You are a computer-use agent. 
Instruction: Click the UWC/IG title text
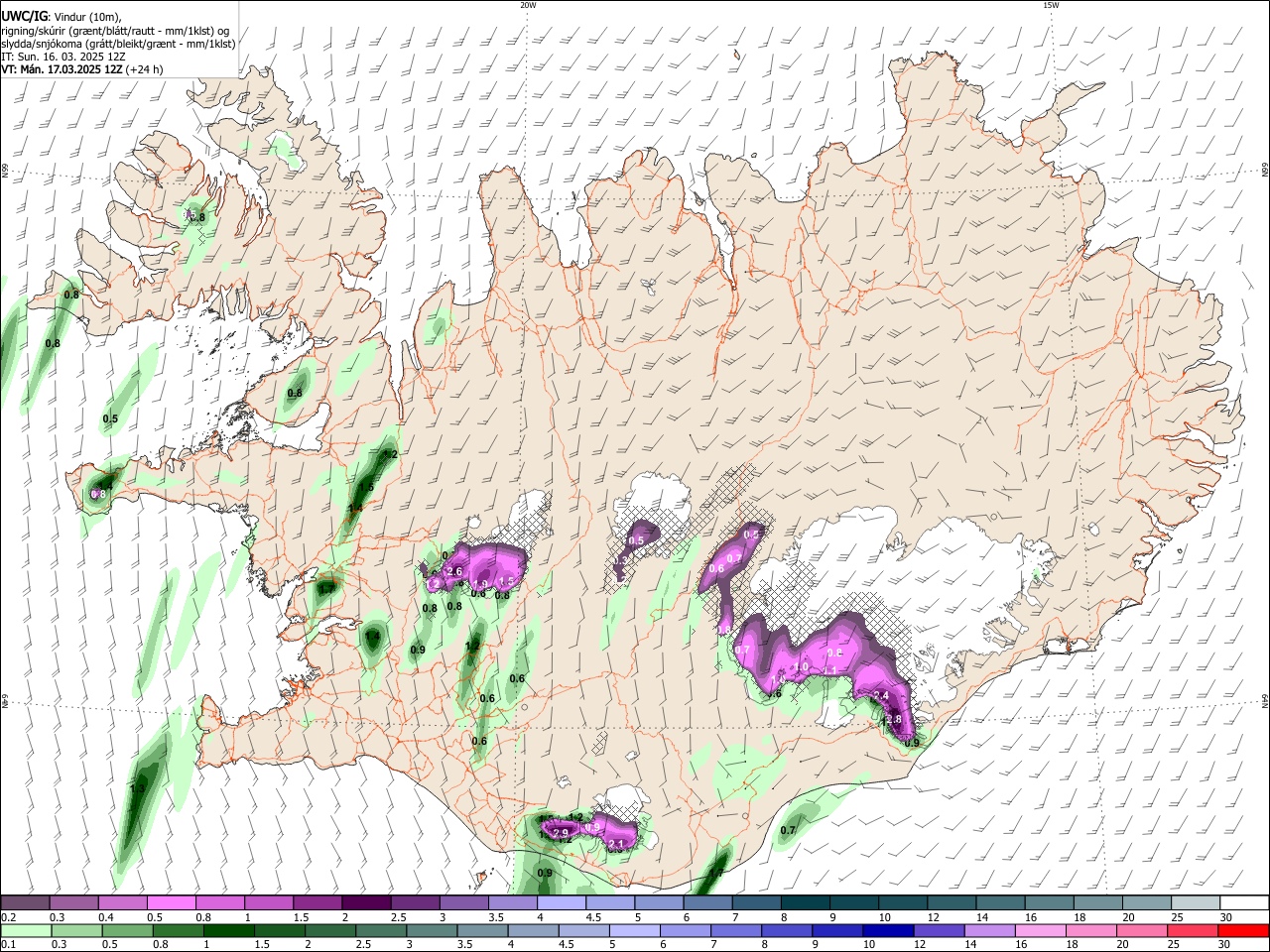click(24, 15)
